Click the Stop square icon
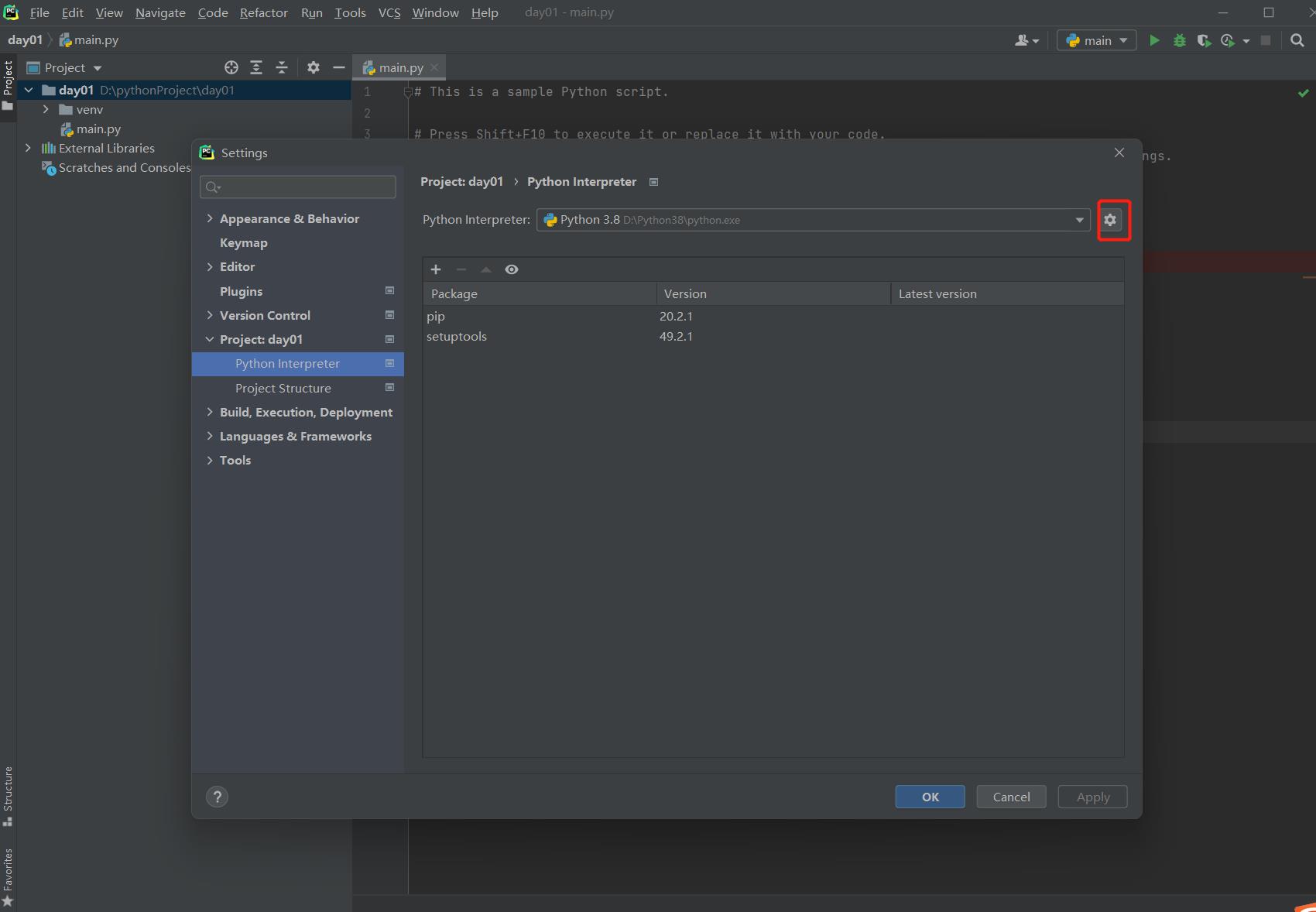This screenshot has width=1316, height=912. click(1266, 40)
